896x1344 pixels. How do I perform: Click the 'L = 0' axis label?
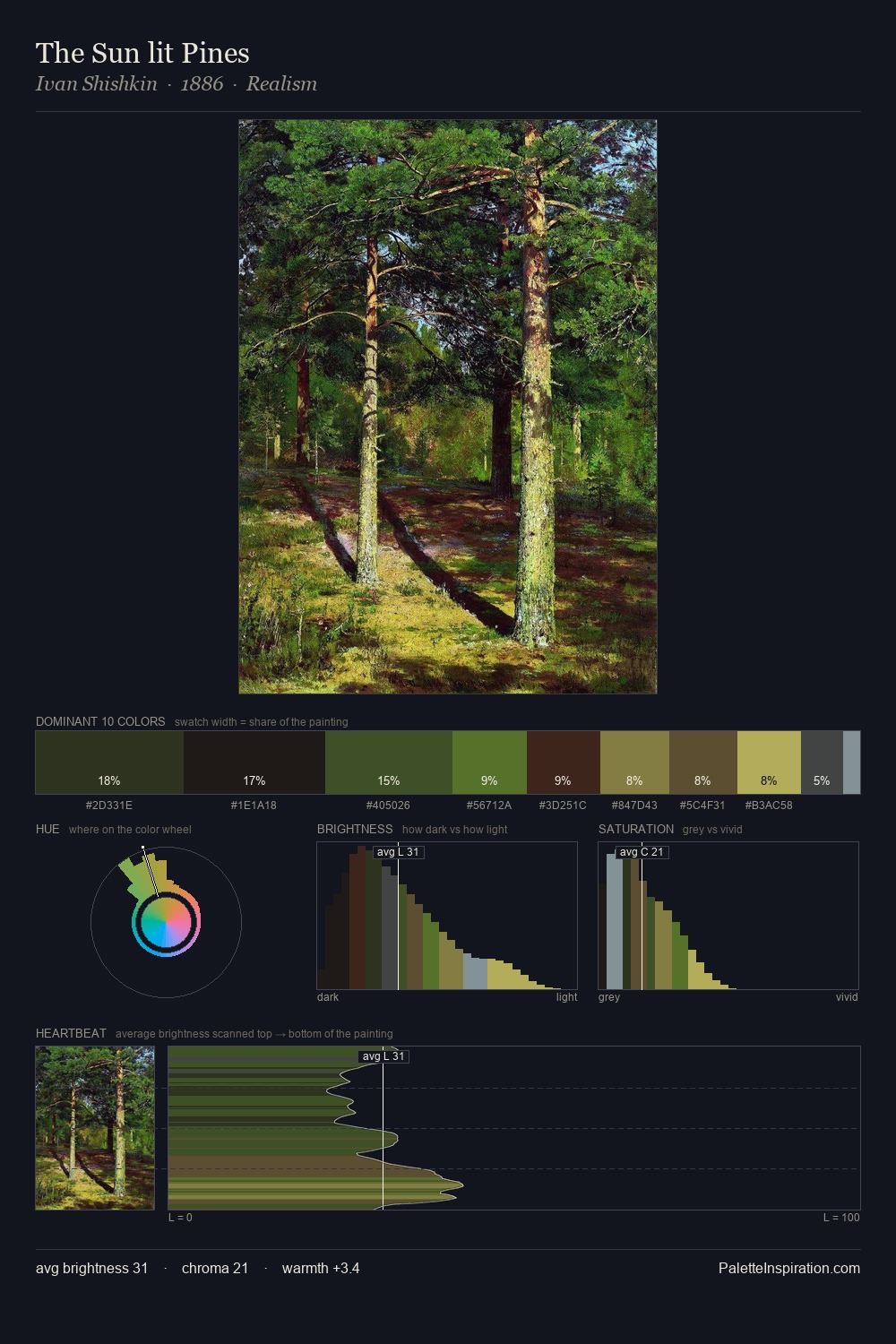tap(180, 1218)
